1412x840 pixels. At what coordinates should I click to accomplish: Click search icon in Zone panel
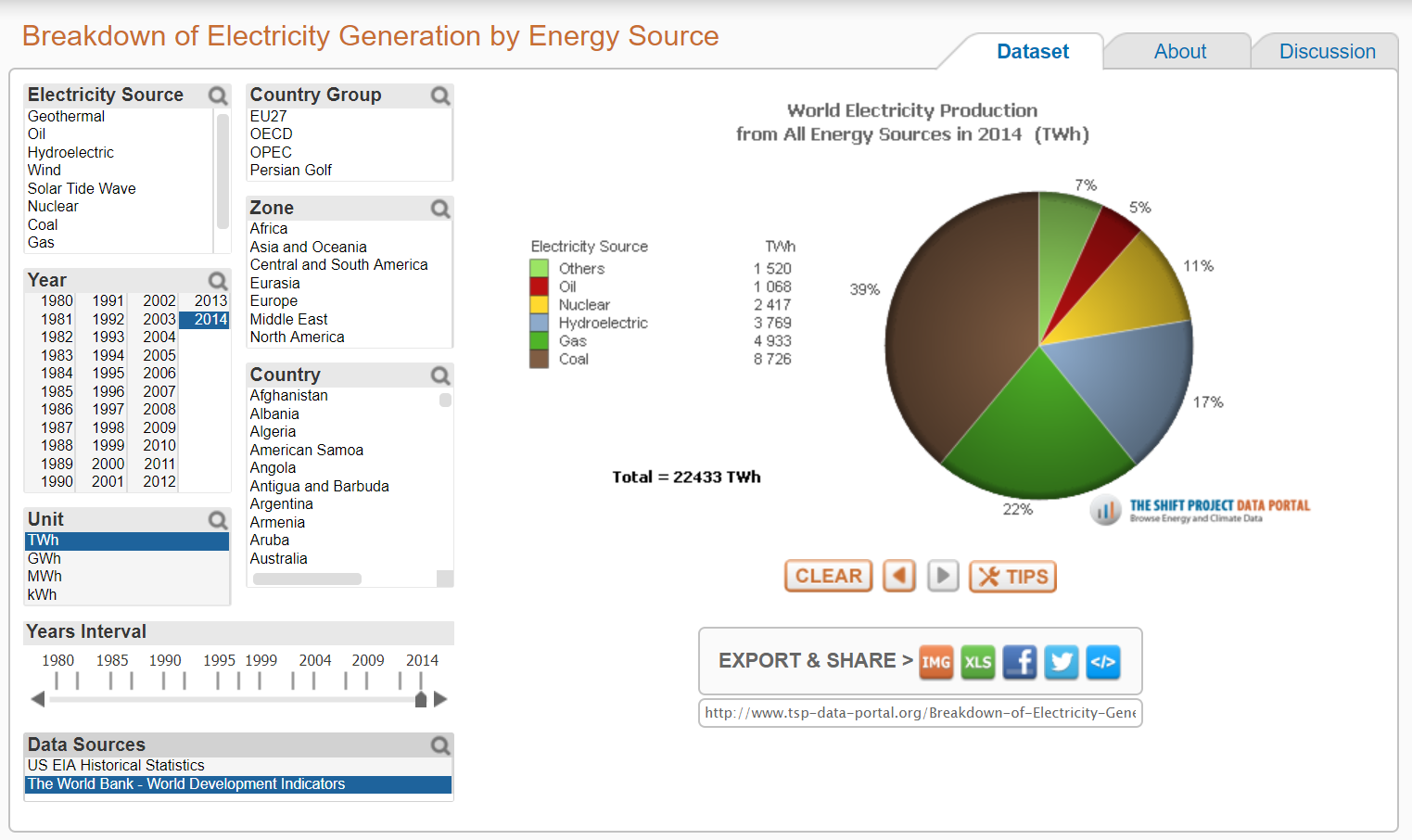(440, 209)
